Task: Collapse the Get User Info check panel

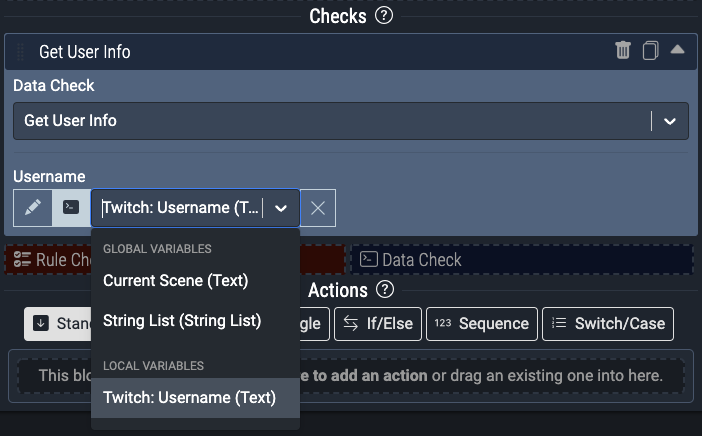Action: coord(677,50)
